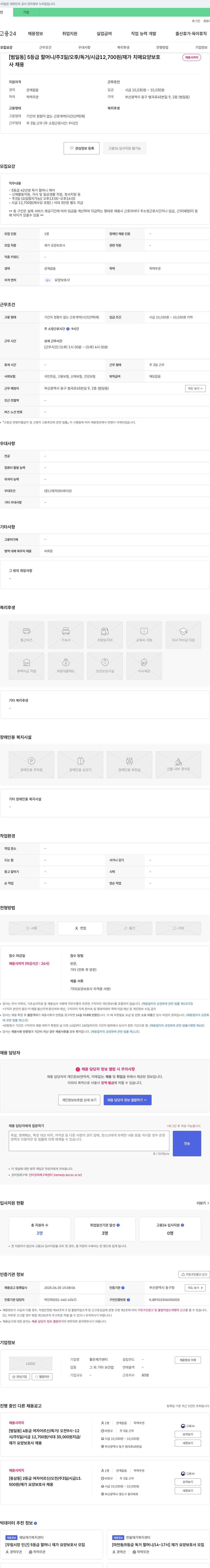The height and width of the screenshot is (1568, 210).
Task: Select the 식사제공 icon
Action: [144, 666]
